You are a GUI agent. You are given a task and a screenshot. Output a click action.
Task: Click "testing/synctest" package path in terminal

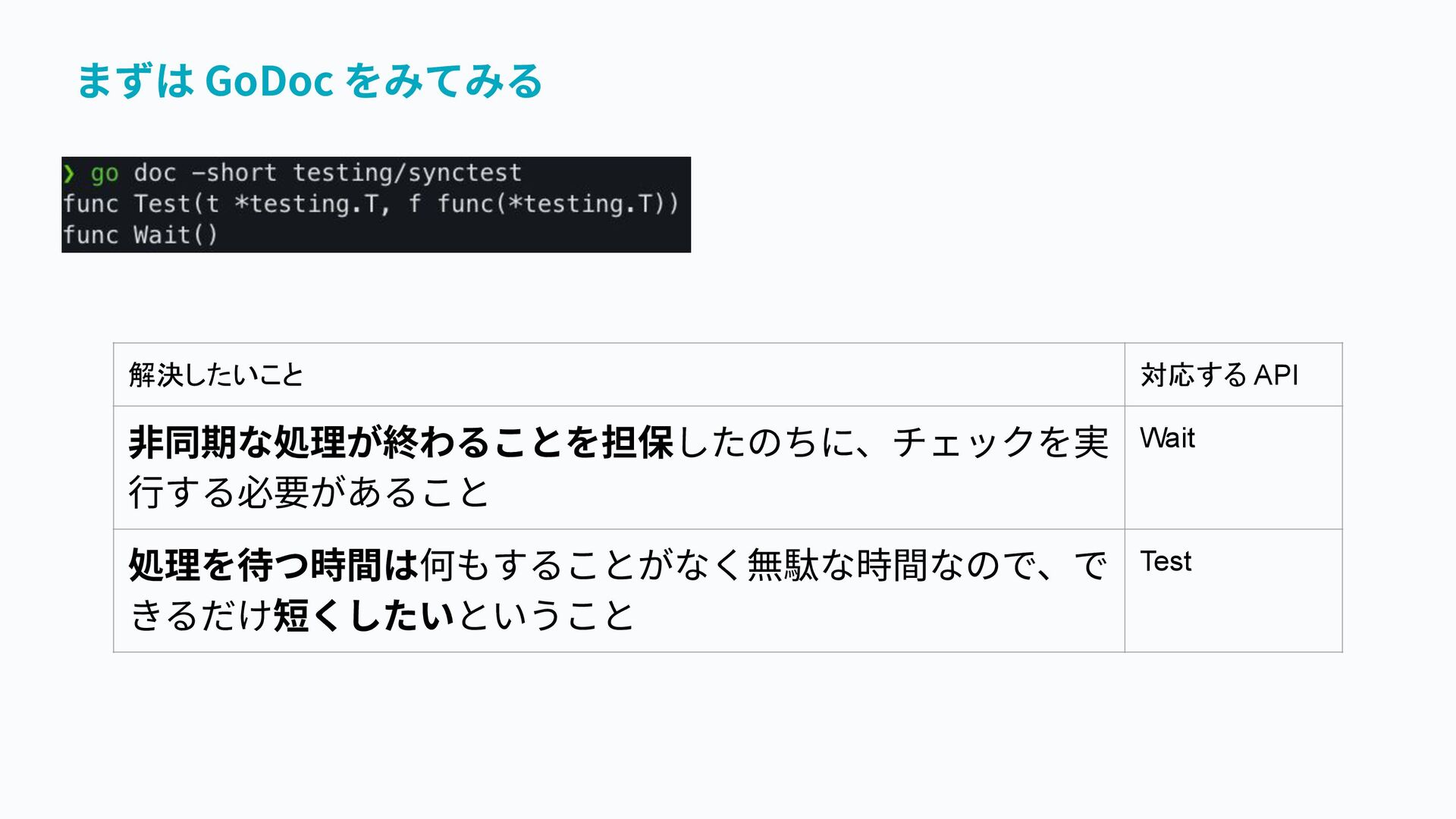click(407, 174)
